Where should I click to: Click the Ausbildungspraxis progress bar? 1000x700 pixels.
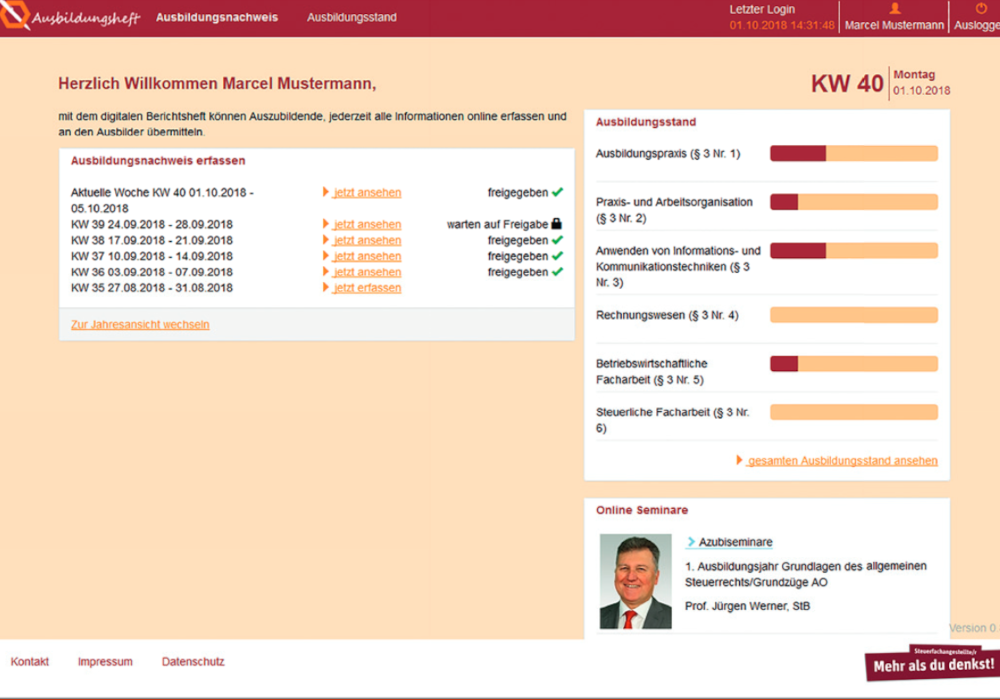(853, 153)
